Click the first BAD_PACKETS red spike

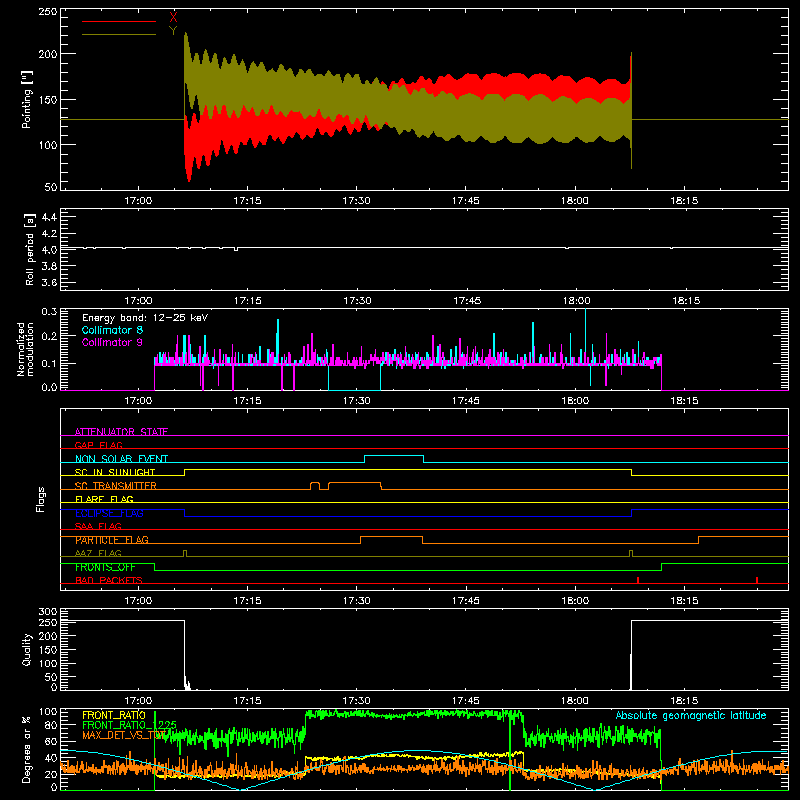[x=638, y=580]
